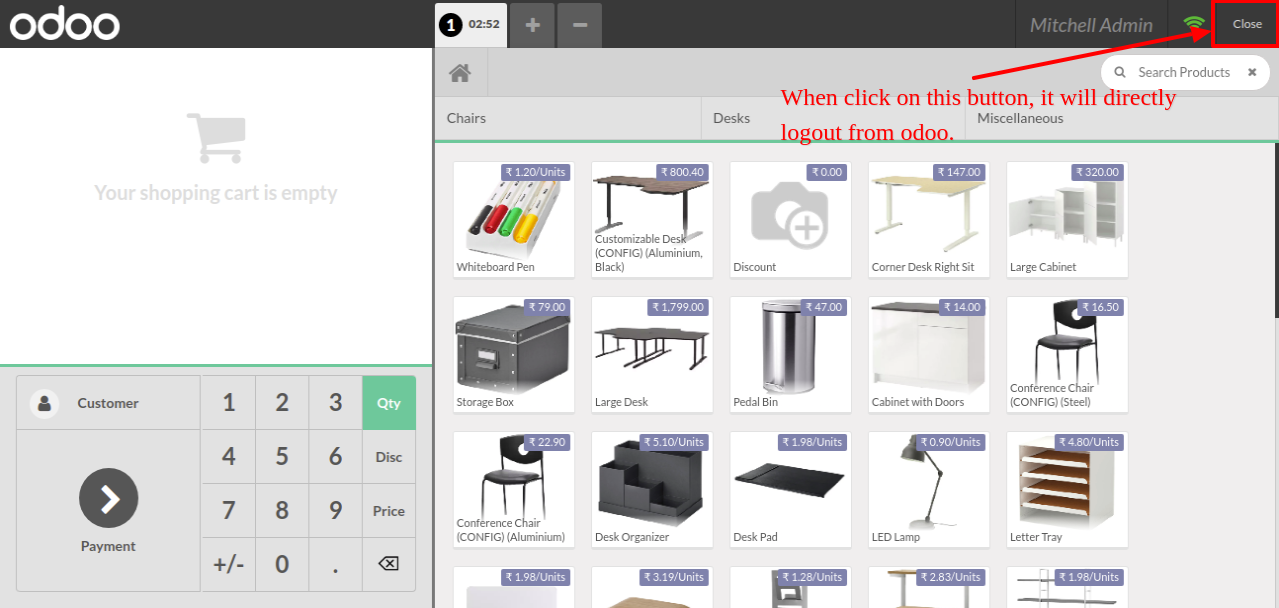Click numpad digit 8
Screen dimensions: 1279x608
point(282,511)
